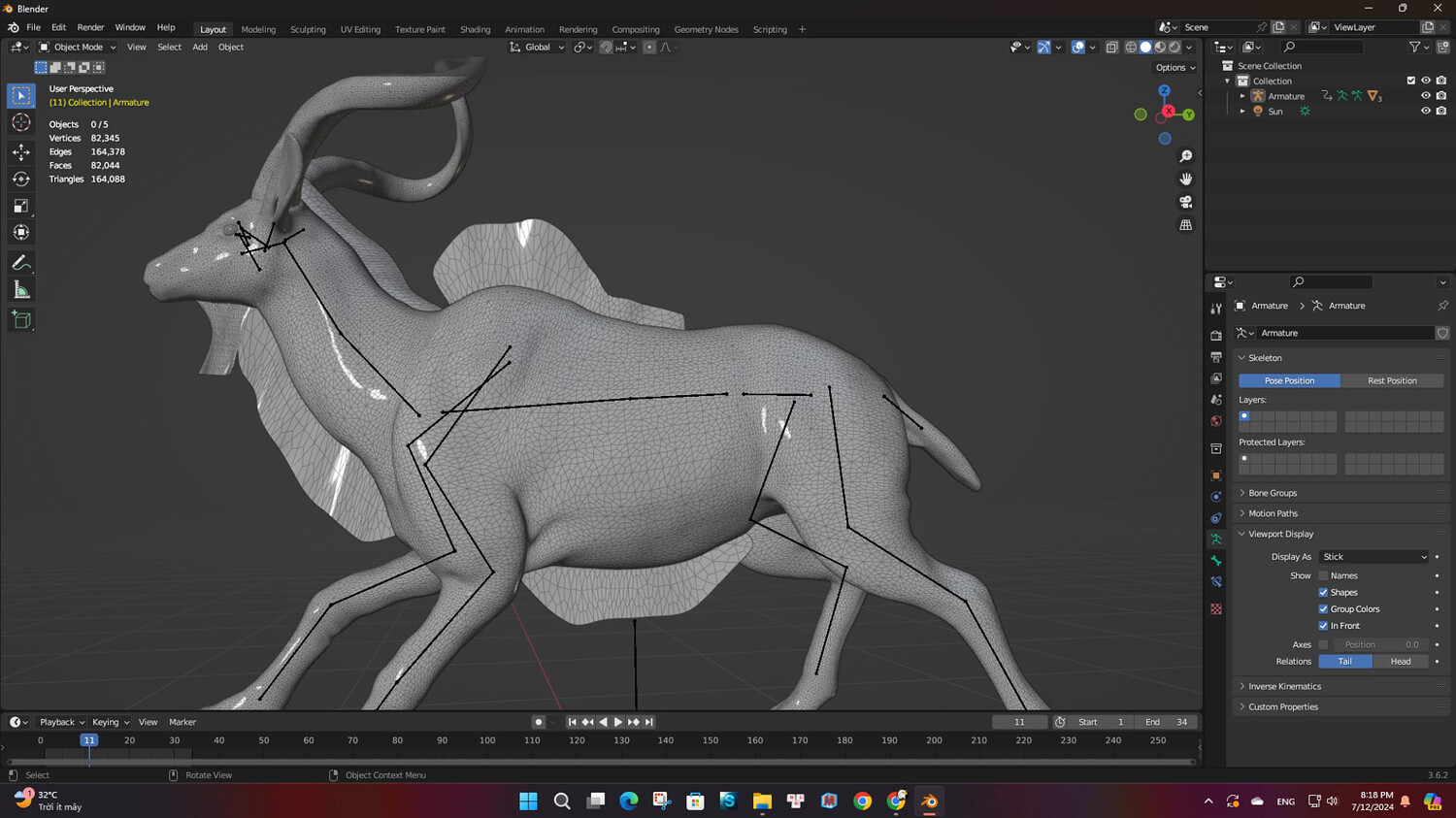Set bone Relations to Tail
This screenshot has width=1456, height=818.
pyautogui.click(x=1345, y=662)
